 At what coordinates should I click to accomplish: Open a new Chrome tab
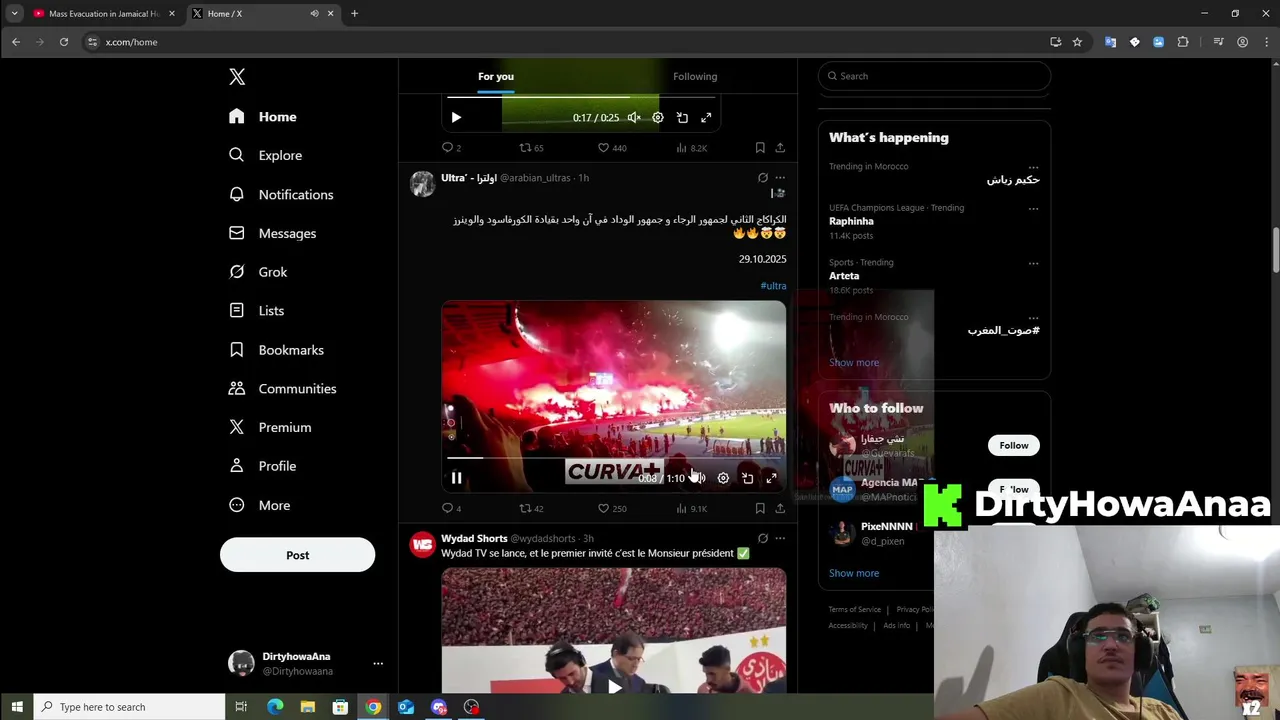pyautogui.click(x=354, y=14)
